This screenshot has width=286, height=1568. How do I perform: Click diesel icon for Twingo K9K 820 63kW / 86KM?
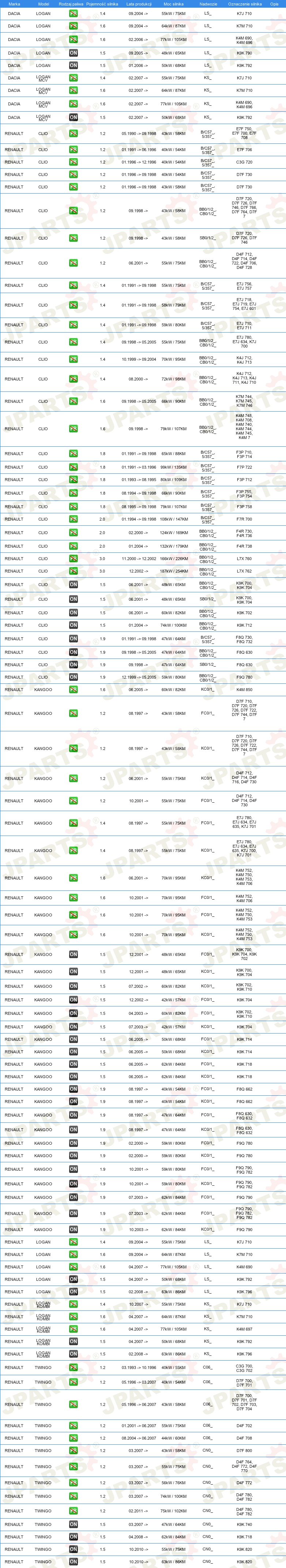click(73, 1561)
